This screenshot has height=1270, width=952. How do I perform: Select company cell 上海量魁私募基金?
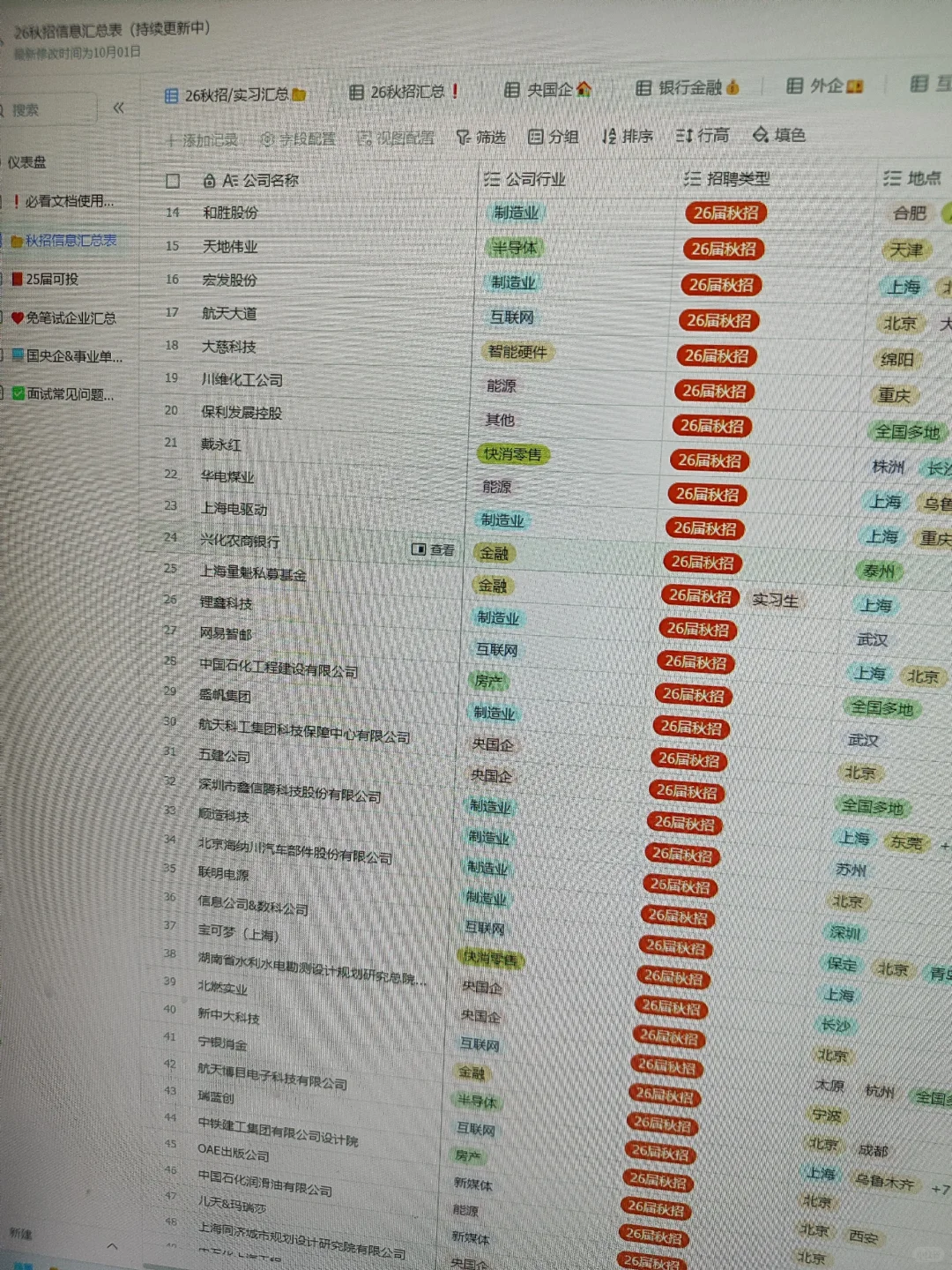253,573
